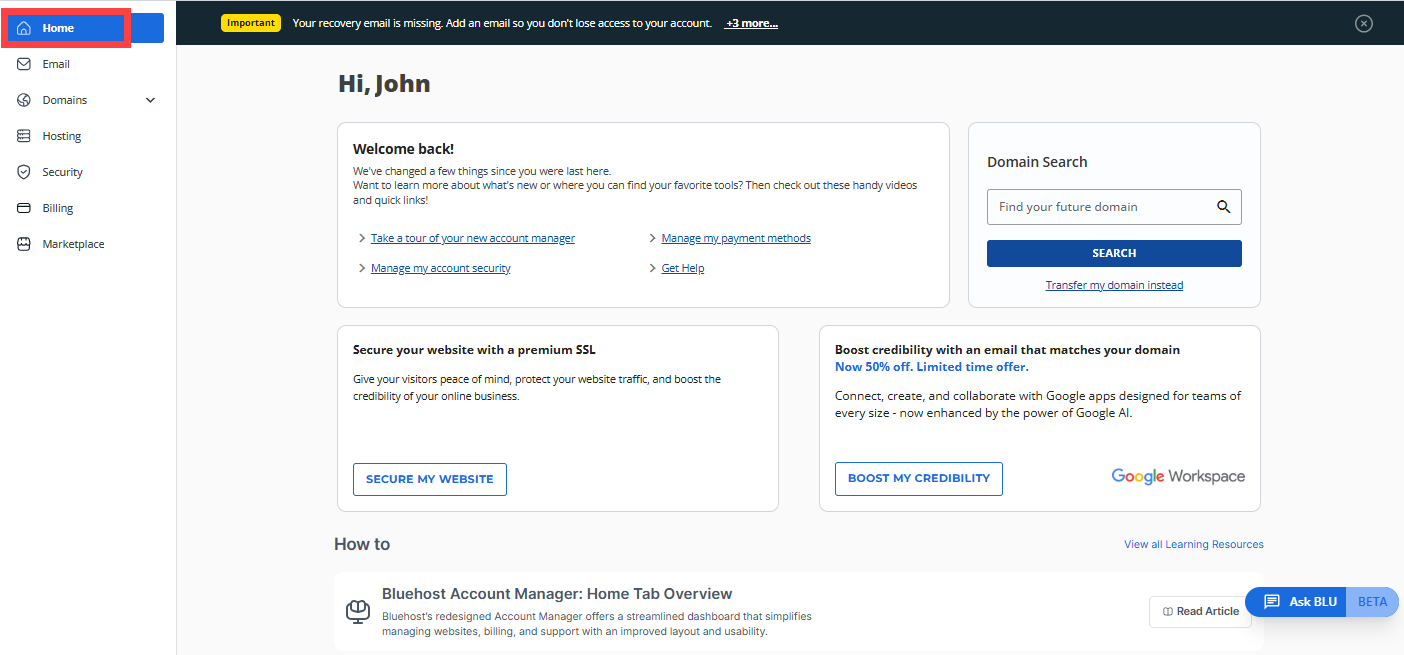Open the Marketplace menu item
1404x655 pixels.
coord(73,244)
